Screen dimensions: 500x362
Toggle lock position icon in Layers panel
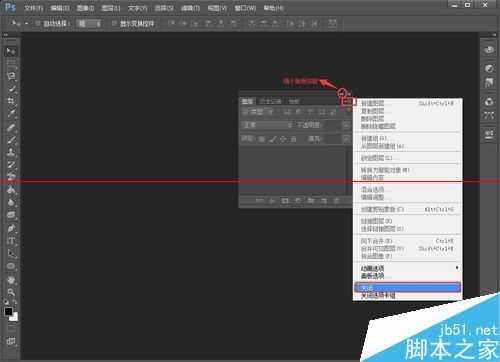(x=283, y=139)
